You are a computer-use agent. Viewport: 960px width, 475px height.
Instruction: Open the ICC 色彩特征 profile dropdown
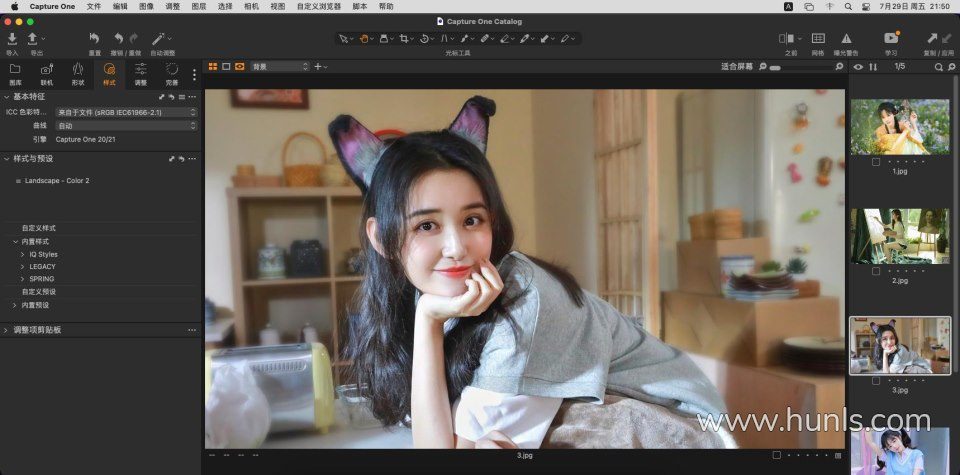click(126, 112)
